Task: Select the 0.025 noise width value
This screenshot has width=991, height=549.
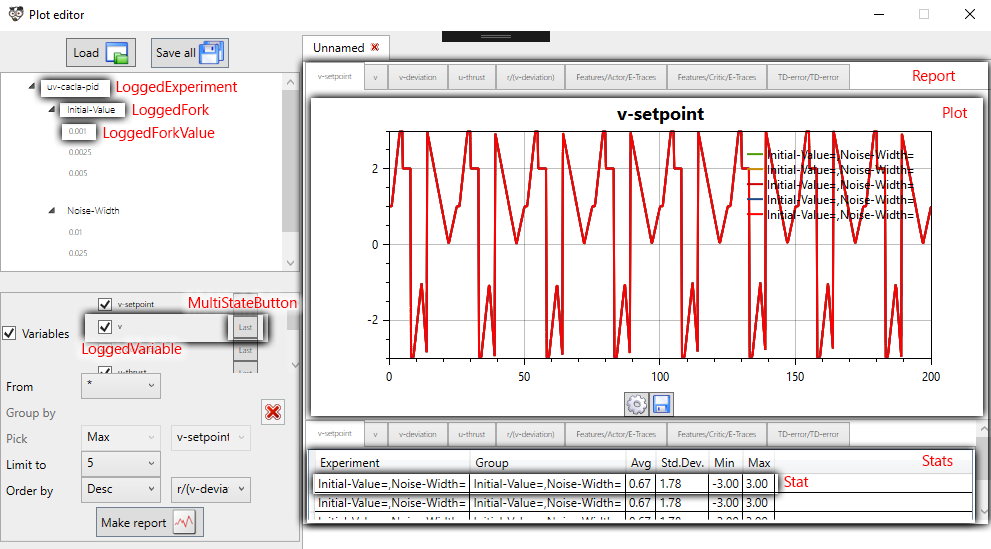Action: tap(78, 253)
